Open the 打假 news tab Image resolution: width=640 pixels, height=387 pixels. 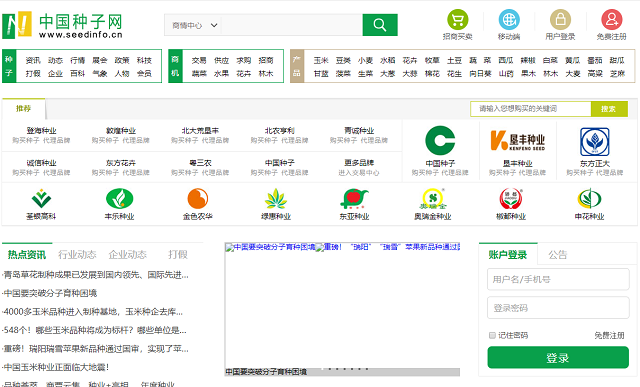tap(178, 255)
